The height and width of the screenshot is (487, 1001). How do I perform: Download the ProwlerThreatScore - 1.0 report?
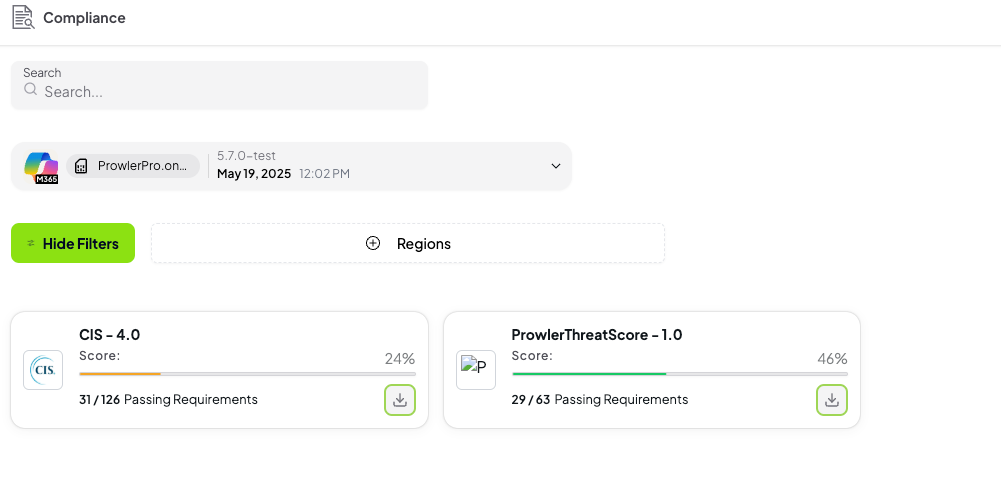(x=832, y=400)
